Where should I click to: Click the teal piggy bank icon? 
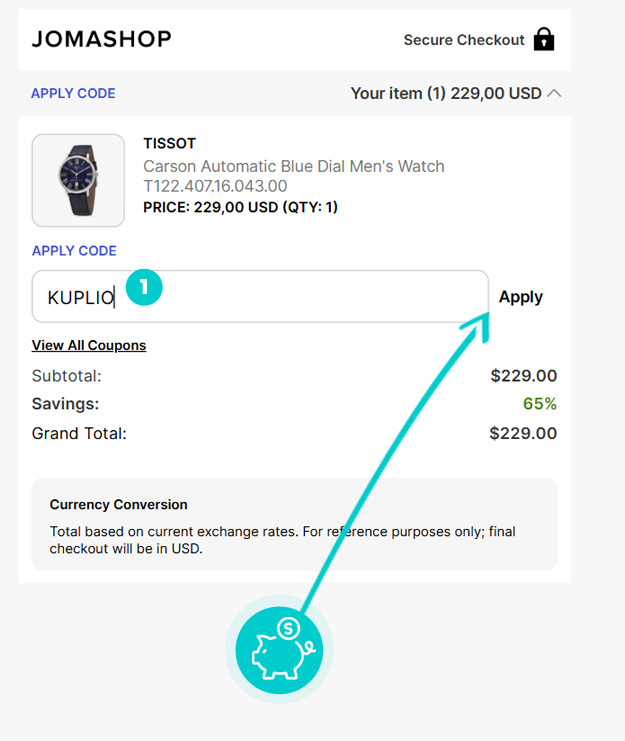[x=279, y=650]
